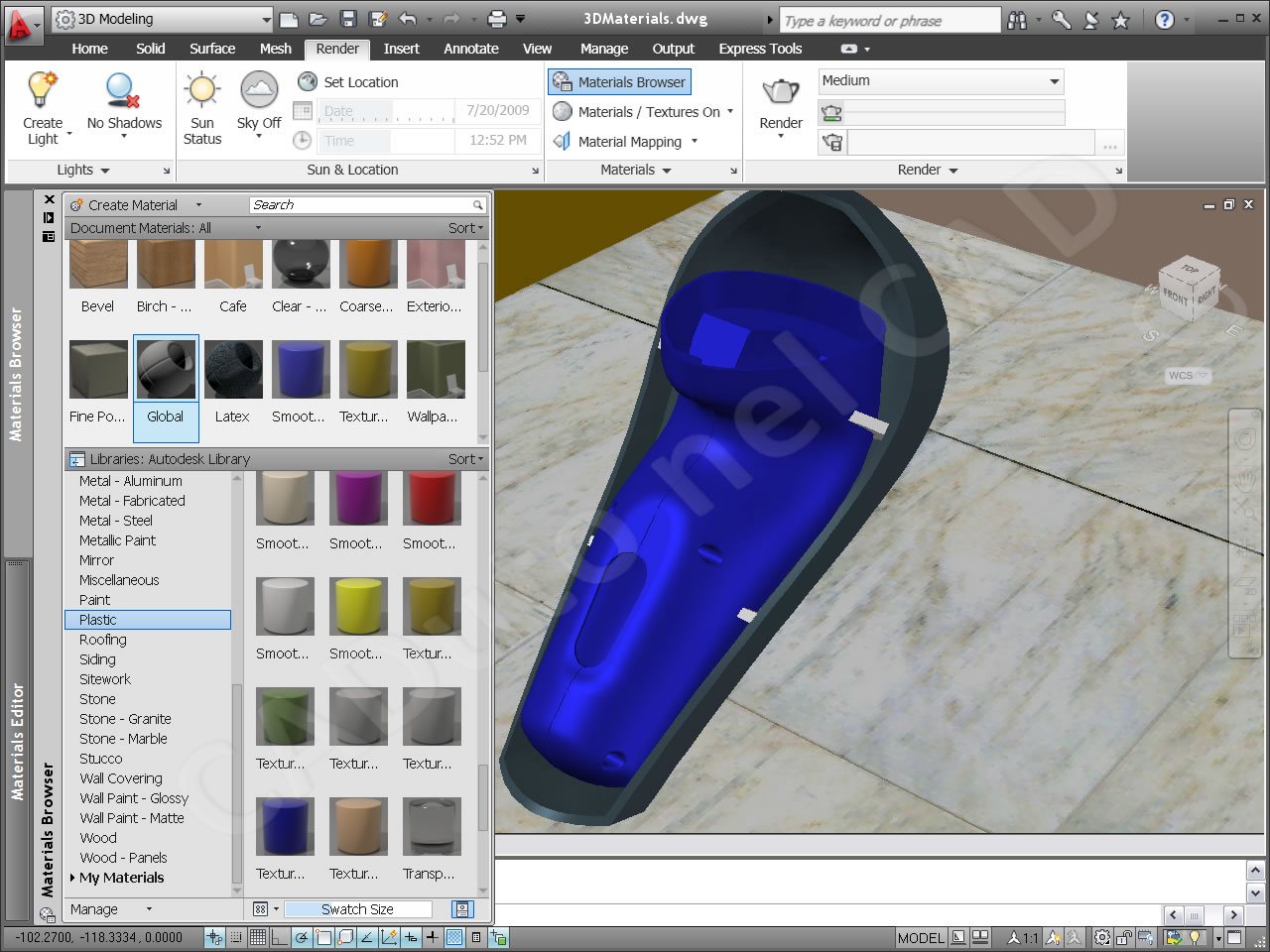This screenshot has height=952, width=1270.
Task: Open the Sort dropdown in Autodesk Library
Action: tap(463, 458)
